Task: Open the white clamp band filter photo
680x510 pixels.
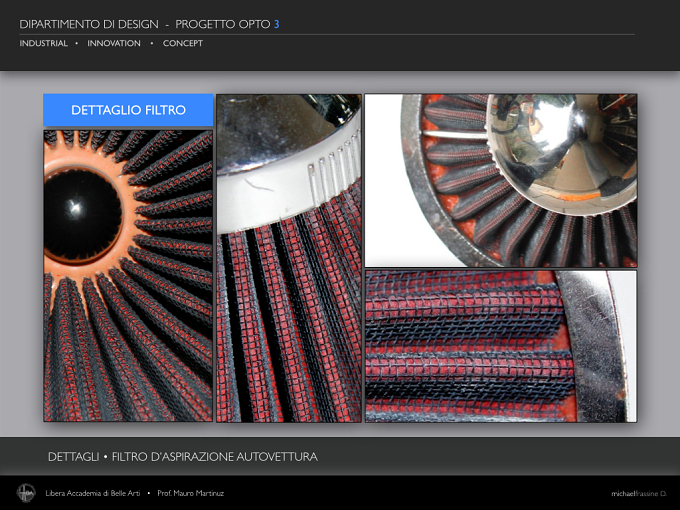Action: (x=289, y=258)
